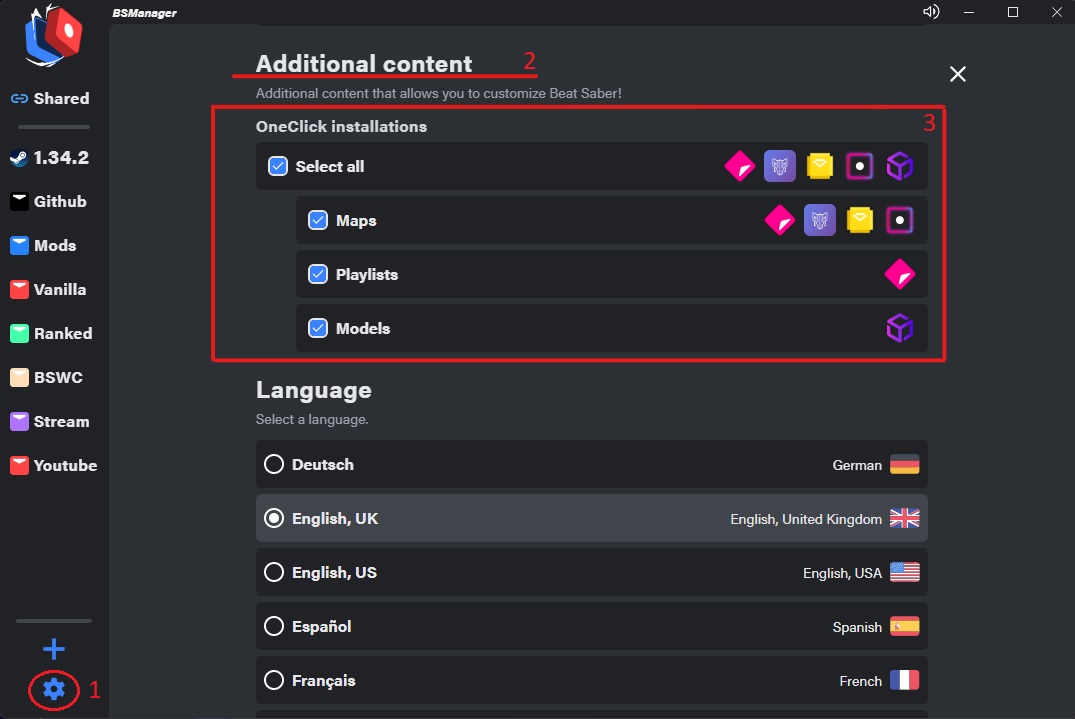The image size is (1075, 719).
Task: Disable the Playlists checkbox
Action: (318, 274)
